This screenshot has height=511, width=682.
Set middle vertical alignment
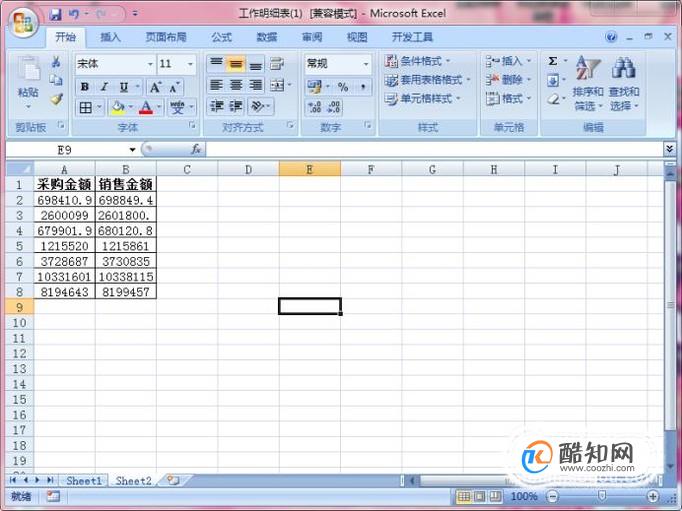click(236, 64)
